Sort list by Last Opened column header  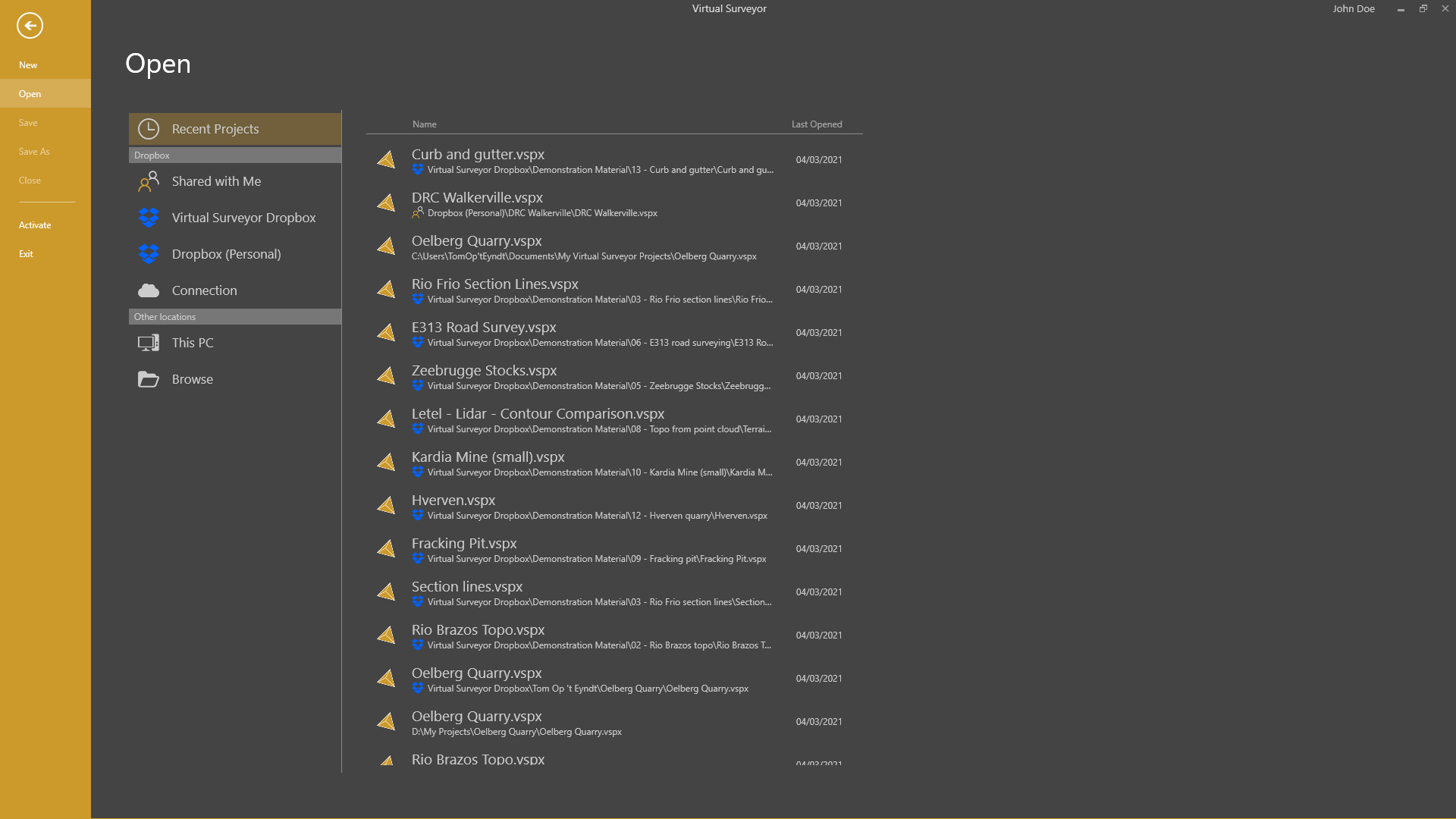point(816,124)
